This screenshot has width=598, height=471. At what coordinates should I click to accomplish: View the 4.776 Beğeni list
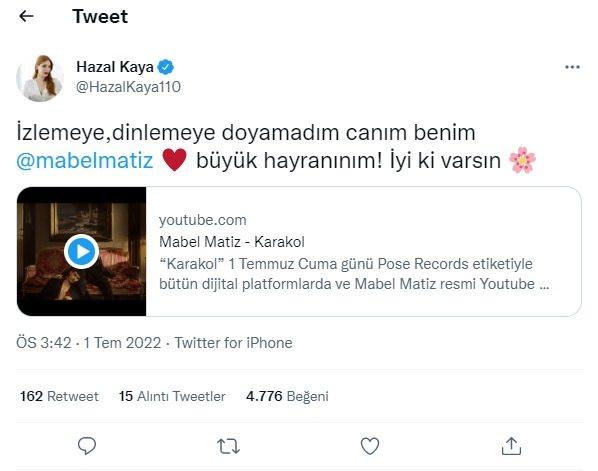point(287,396)
